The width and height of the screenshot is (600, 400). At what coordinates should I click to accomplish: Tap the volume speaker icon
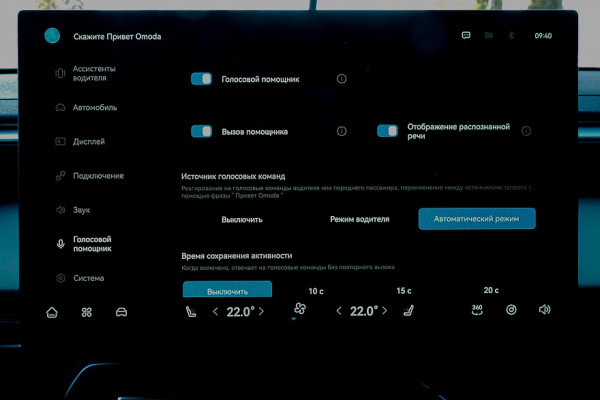544,310
